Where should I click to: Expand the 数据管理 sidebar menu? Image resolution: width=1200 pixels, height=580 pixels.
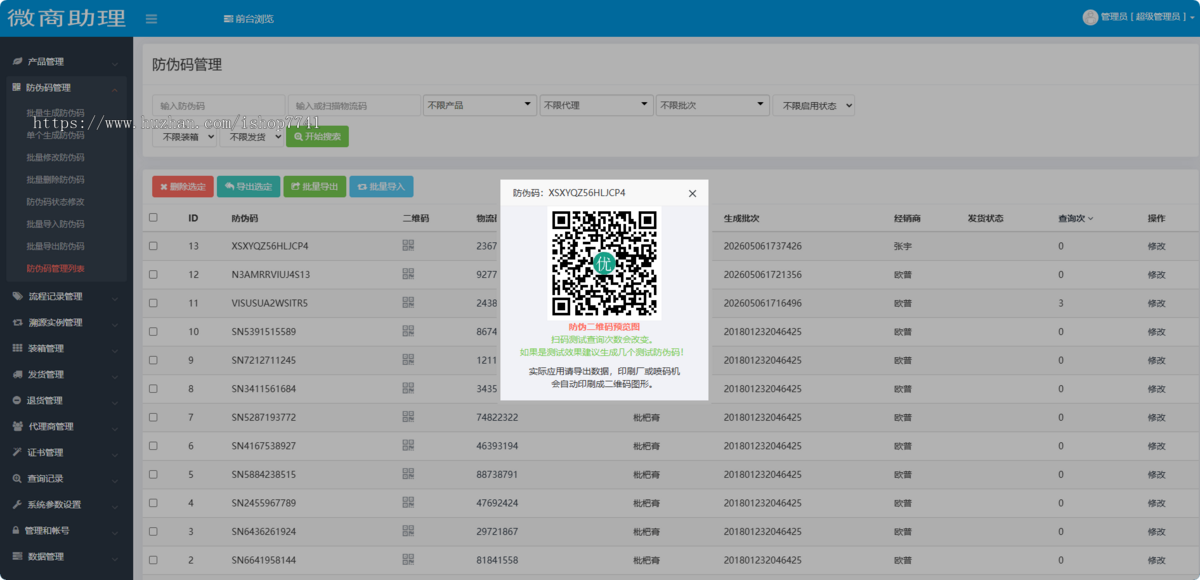(66, 556)
